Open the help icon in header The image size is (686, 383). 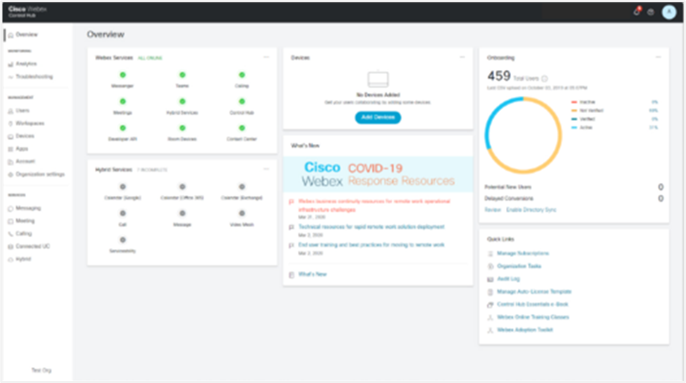pos(651,12)
